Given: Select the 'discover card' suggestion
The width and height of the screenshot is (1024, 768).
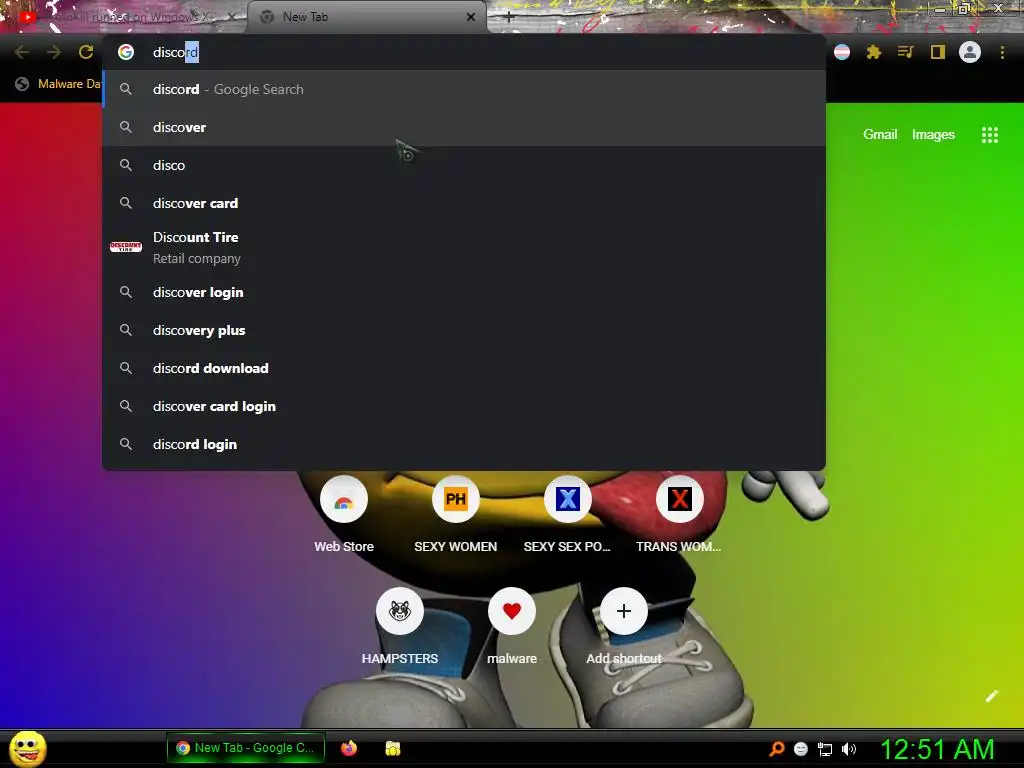Looking at the screenshot, I should [464, 203].
